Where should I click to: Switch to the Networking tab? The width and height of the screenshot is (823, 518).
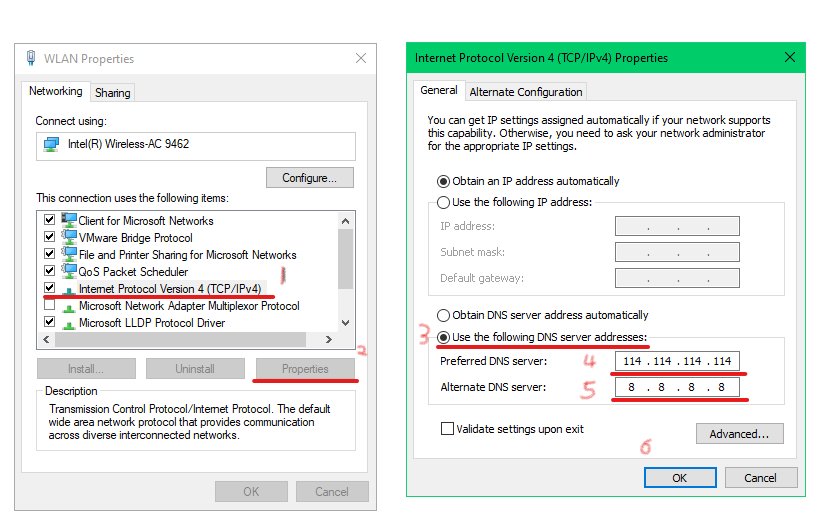pyautogui.click(x=56, y=91)
